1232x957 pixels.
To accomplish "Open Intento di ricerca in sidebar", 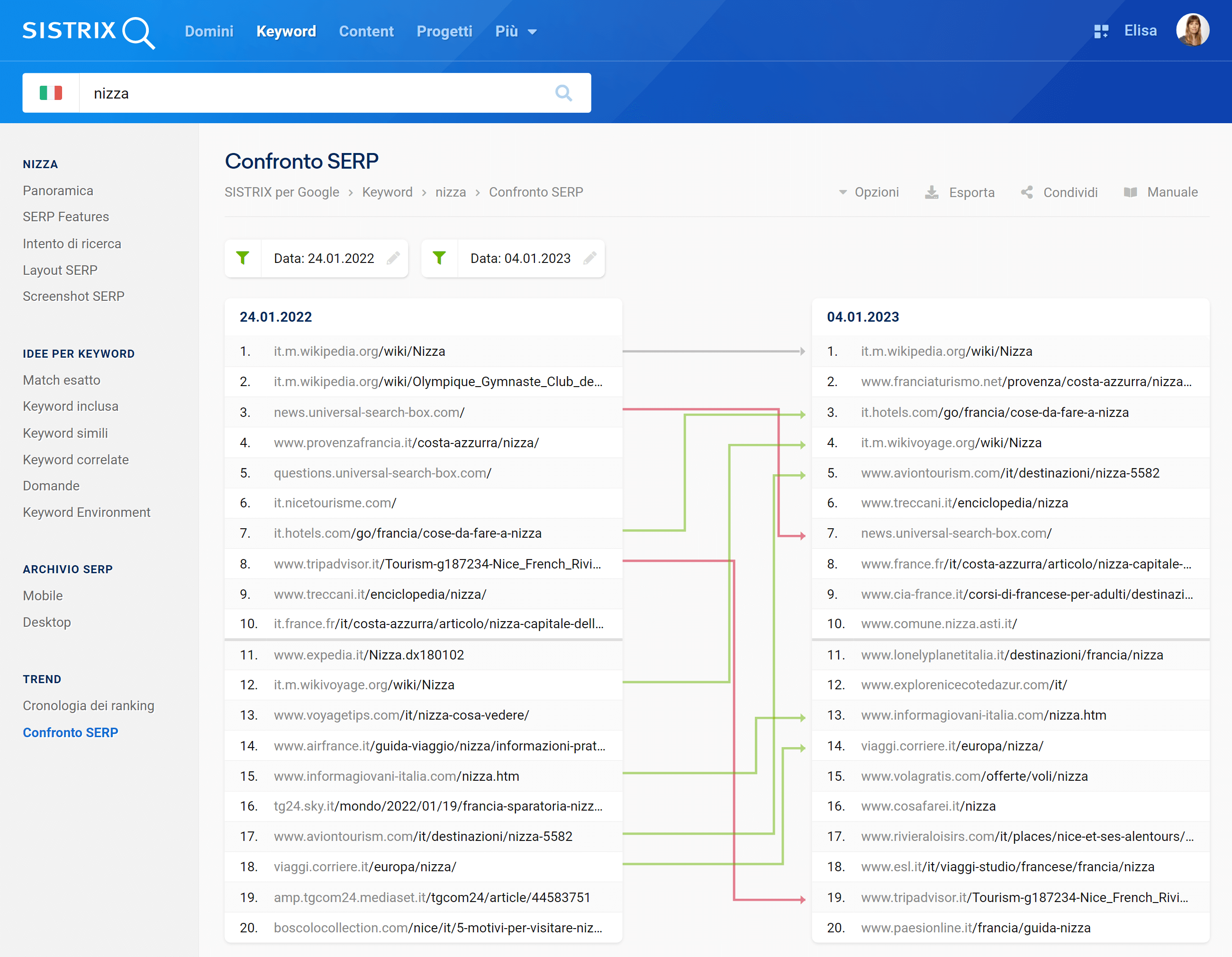I will click(x=72, y=244).
